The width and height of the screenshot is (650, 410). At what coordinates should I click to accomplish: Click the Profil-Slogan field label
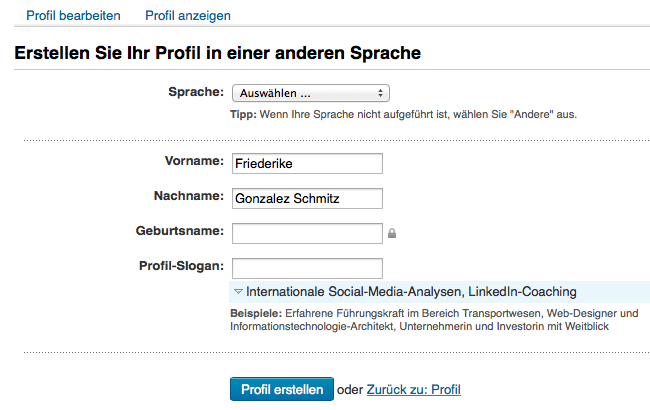[181, 266]
